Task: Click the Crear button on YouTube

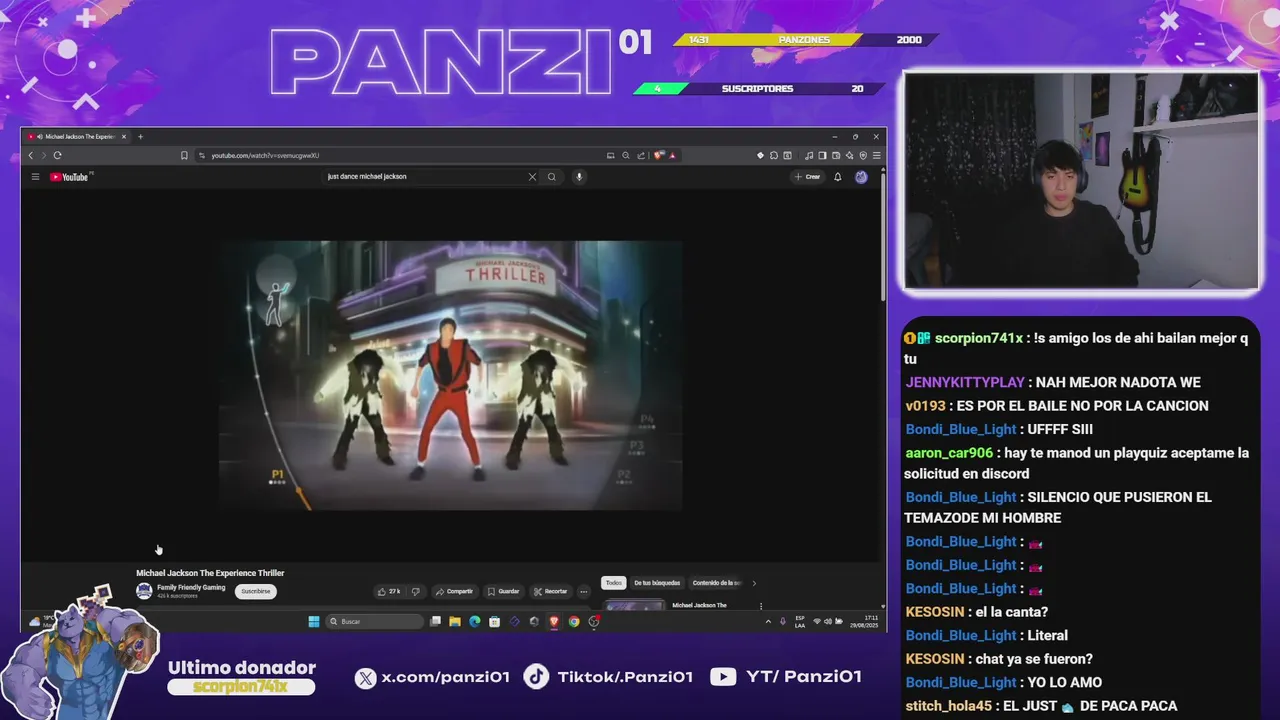Action: pos(807,177)
